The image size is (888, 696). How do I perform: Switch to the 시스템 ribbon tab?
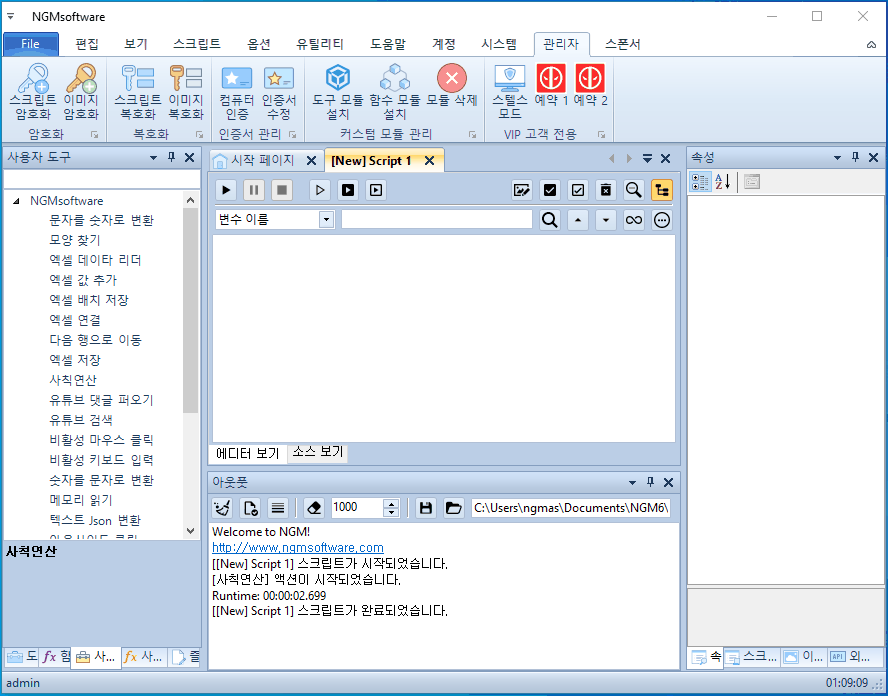point(499,44)
